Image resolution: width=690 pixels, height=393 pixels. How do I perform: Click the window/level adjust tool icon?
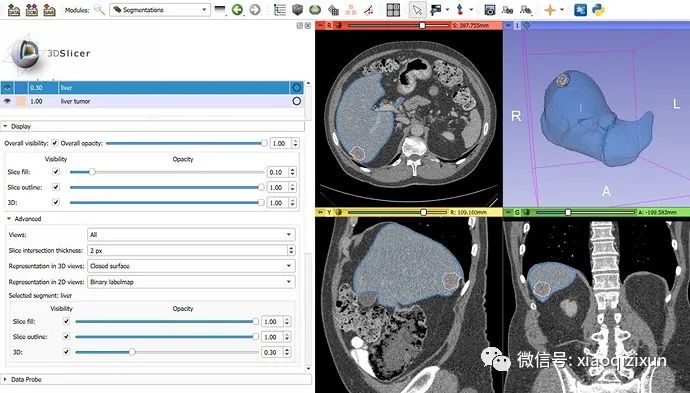click(436, 10)
